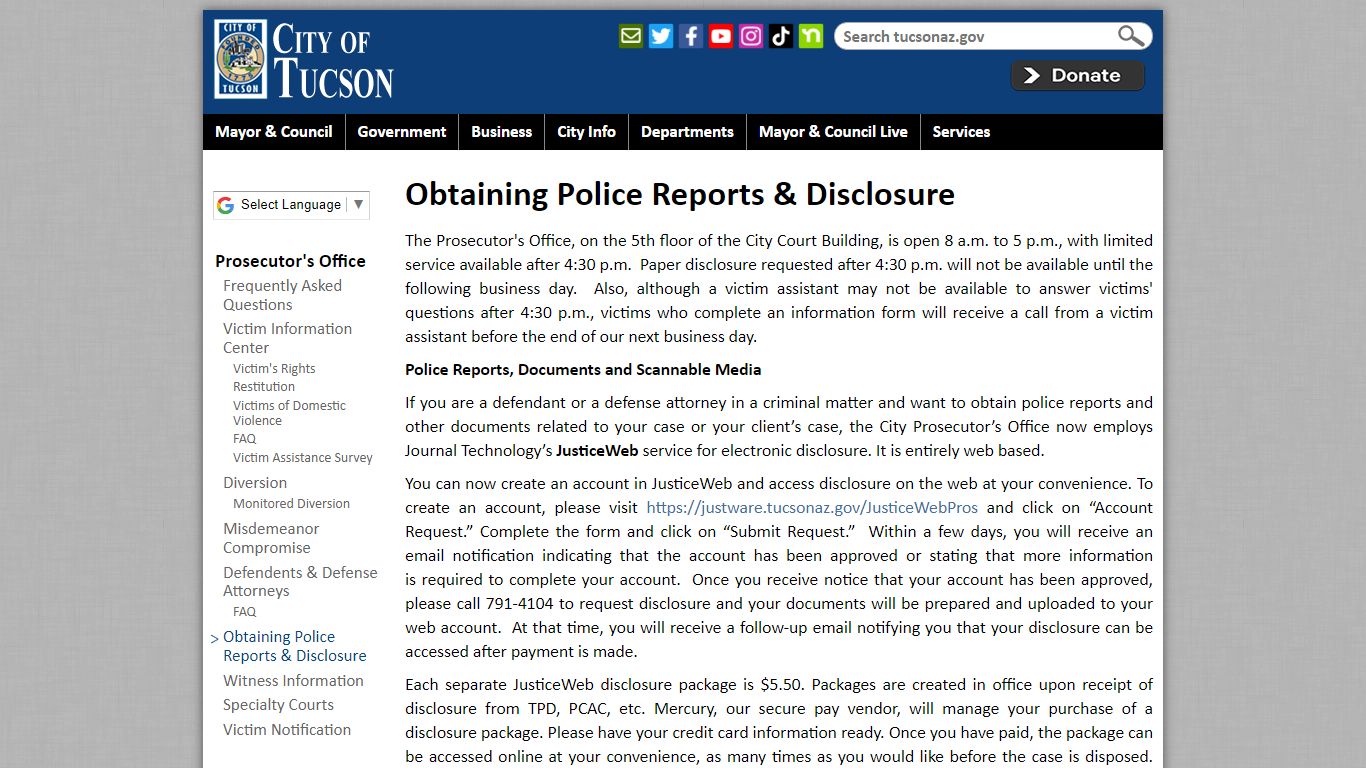Open the Mayor & Council menu
The image size is (1366, 768).
click(274, 132)
